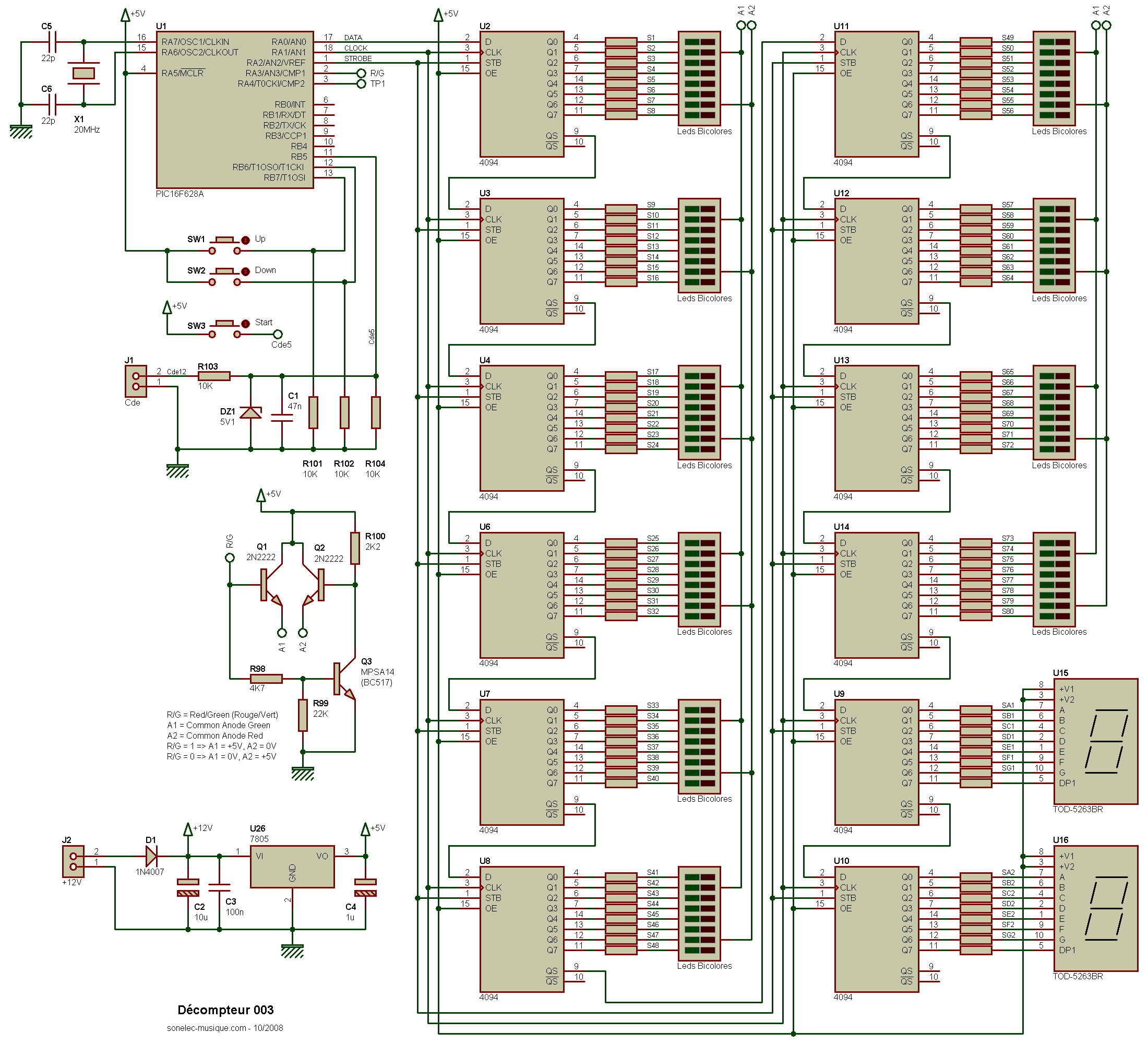
Task: Select resistor R104 body
Action: coord(376,412)
